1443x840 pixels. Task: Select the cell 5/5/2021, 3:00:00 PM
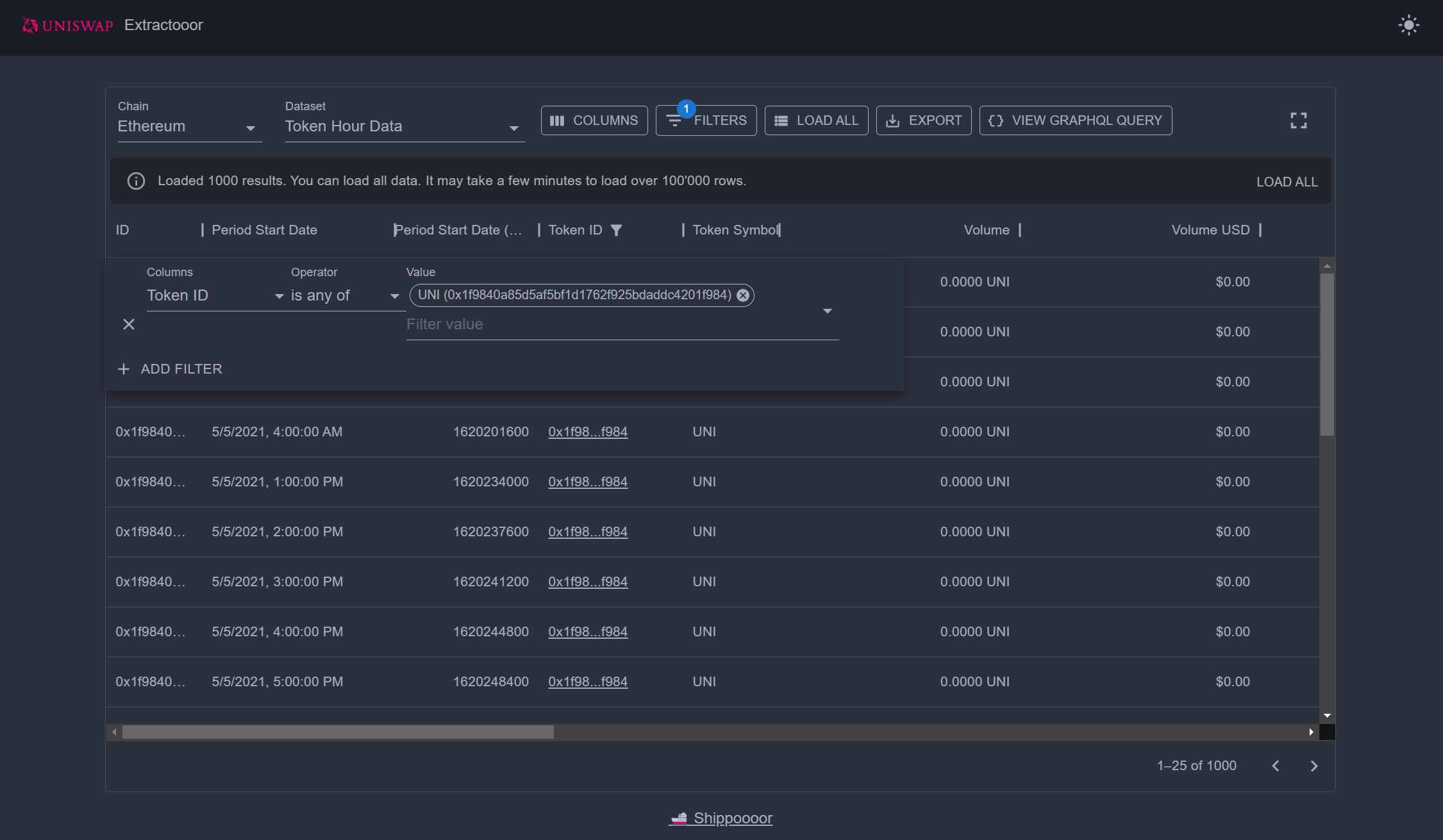(x=277, y=582)
